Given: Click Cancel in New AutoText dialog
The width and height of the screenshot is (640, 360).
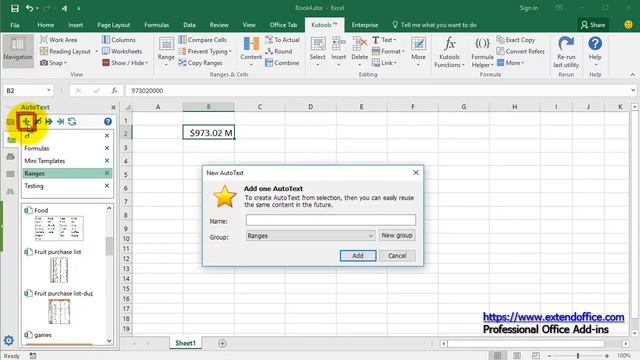Looking at the screenshot, I should (x=397, y=256).
